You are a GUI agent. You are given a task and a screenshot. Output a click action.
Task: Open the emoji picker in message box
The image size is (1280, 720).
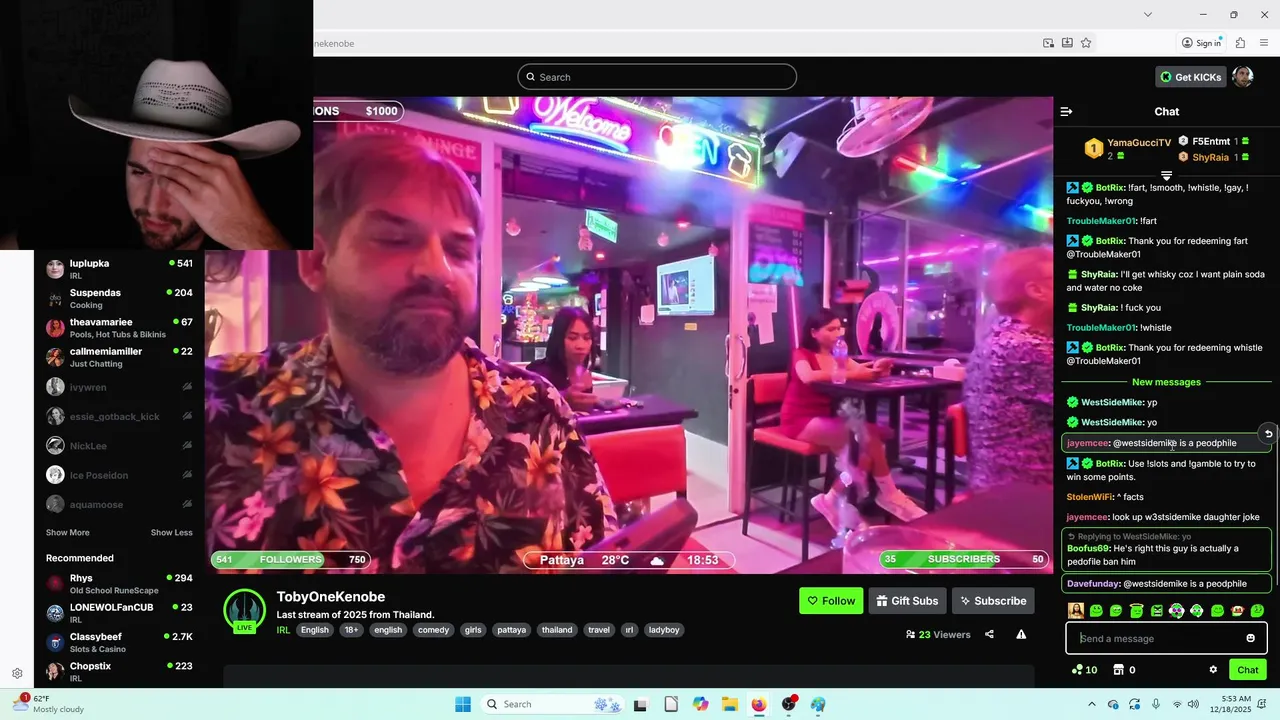click(1250, 638)
